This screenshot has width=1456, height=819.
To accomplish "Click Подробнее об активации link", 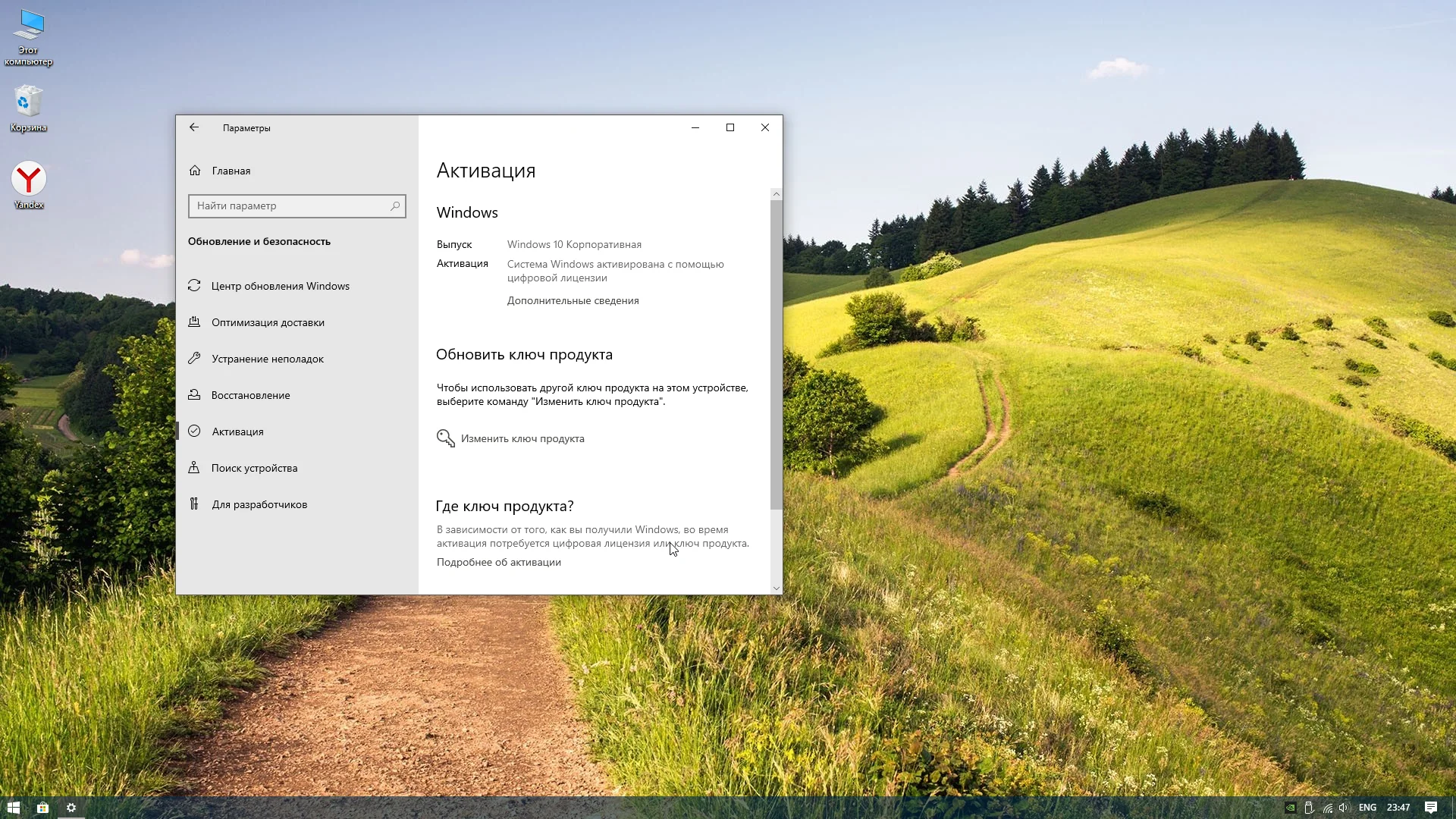I will click(x=498, y=562).
